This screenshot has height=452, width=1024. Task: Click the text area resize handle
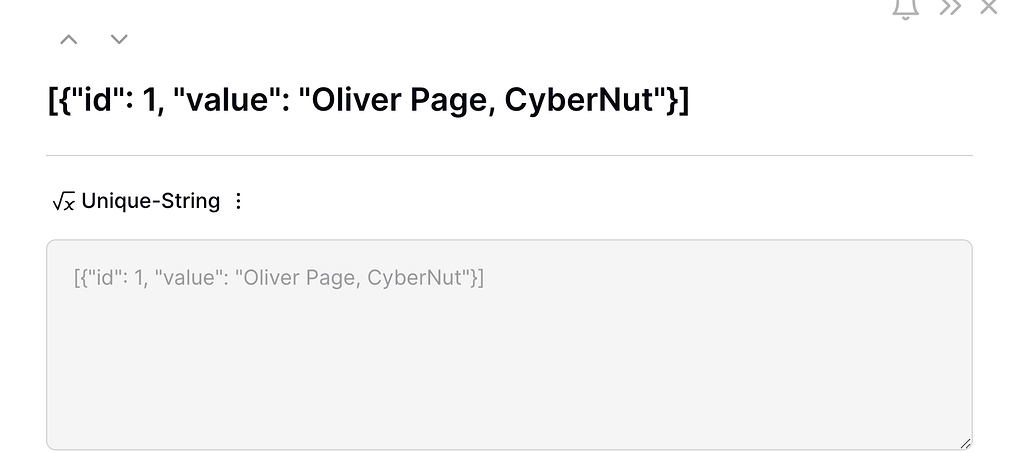(965, 443)
